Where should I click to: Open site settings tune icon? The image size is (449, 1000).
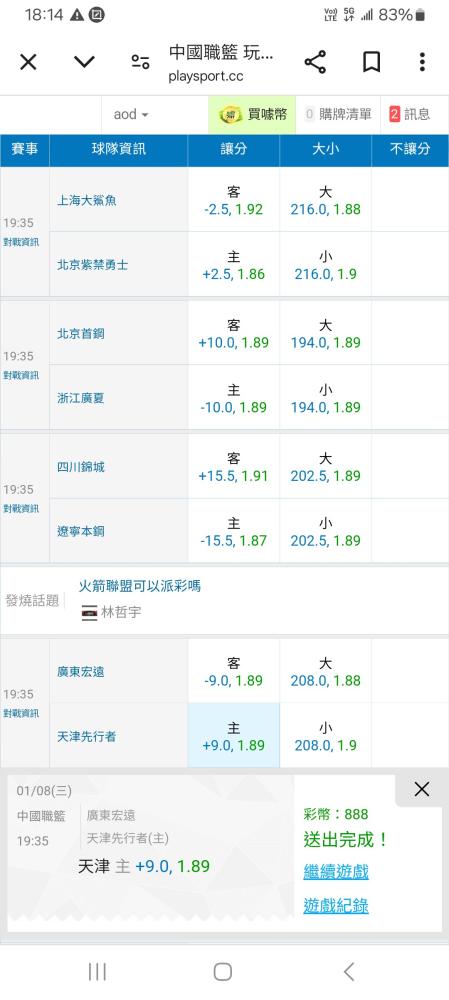140,62
